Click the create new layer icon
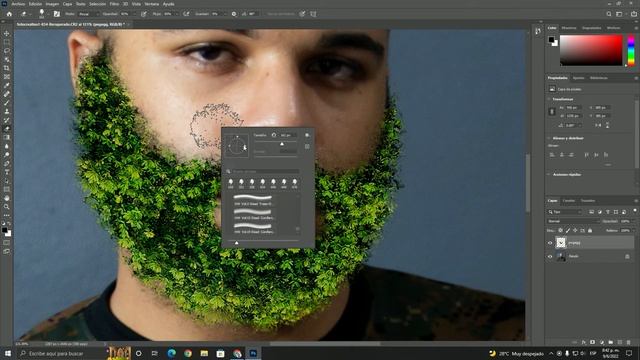Viewport: 640px width, 360px height. 620,342
